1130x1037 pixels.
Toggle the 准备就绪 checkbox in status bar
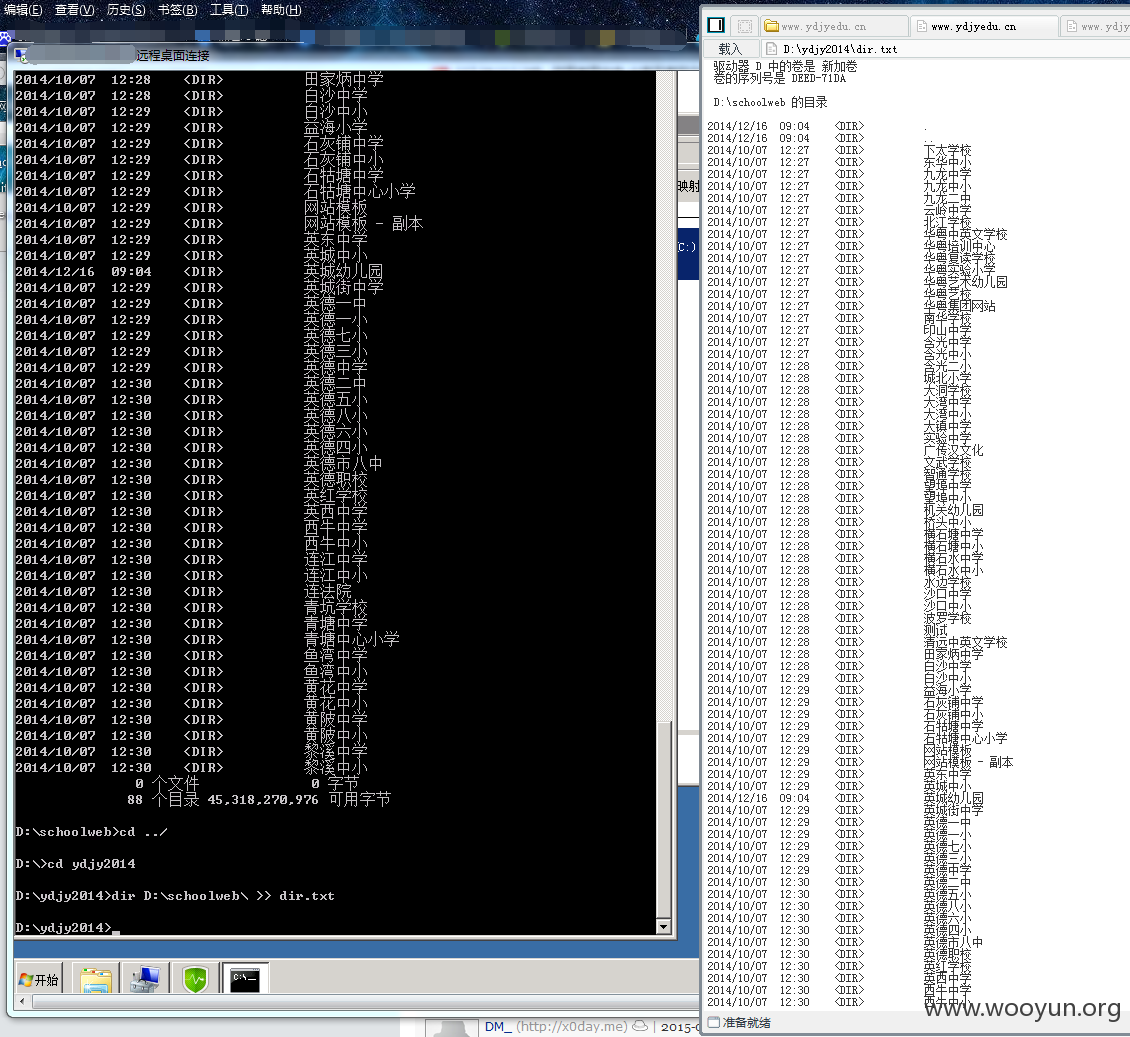713,1022
